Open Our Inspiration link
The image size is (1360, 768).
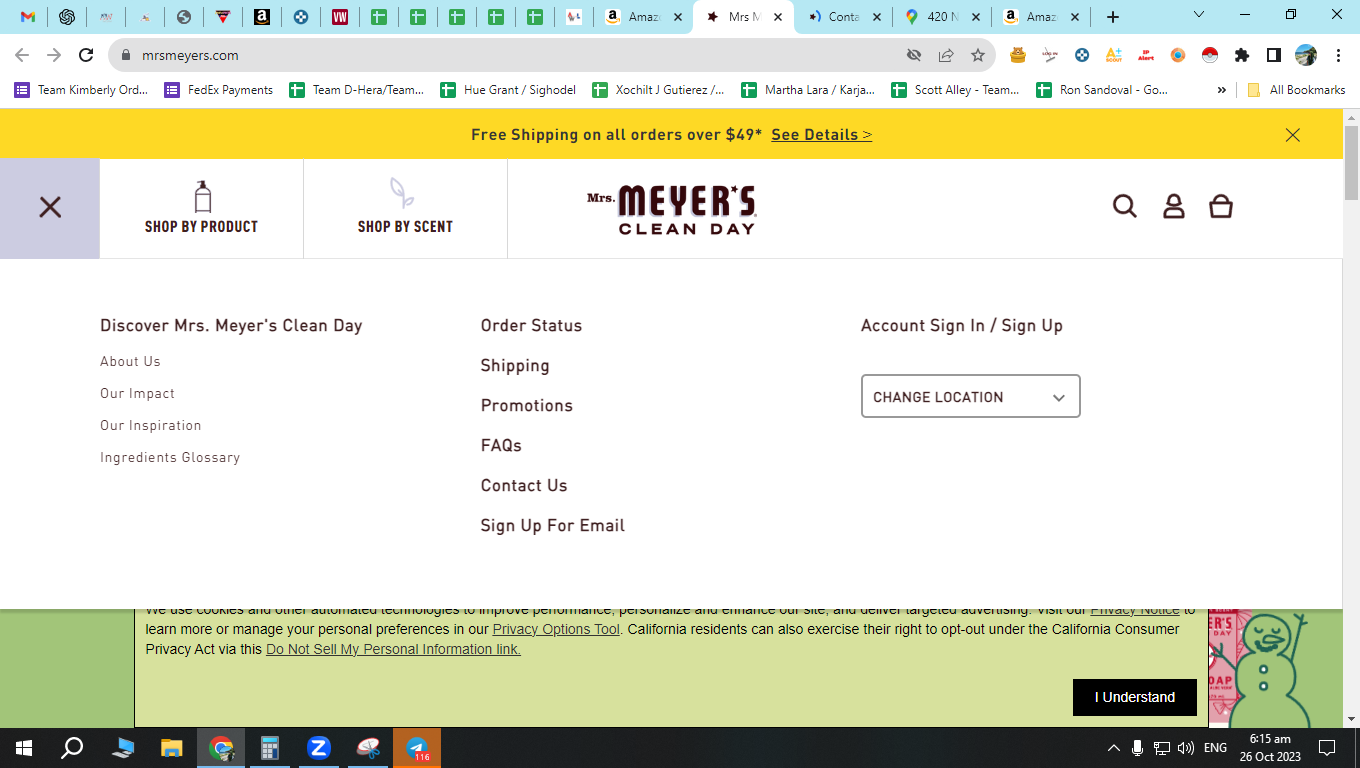(151, 425)
